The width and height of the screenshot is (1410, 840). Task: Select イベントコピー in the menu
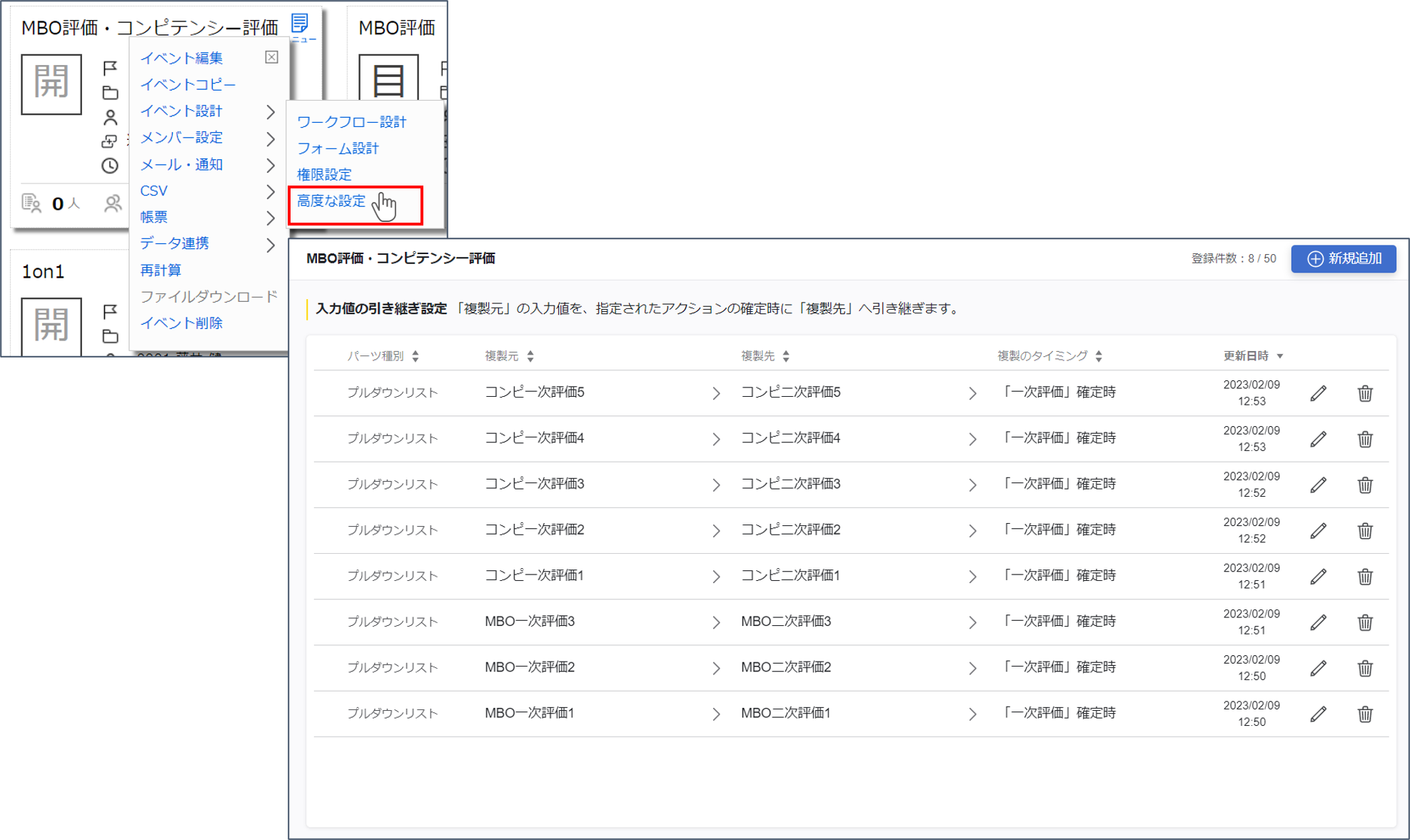[x=188, y=84]
